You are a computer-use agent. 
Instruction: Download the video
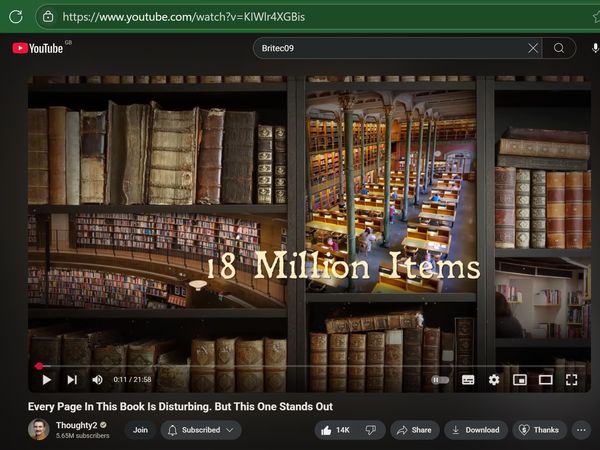(x=476, y=430)
